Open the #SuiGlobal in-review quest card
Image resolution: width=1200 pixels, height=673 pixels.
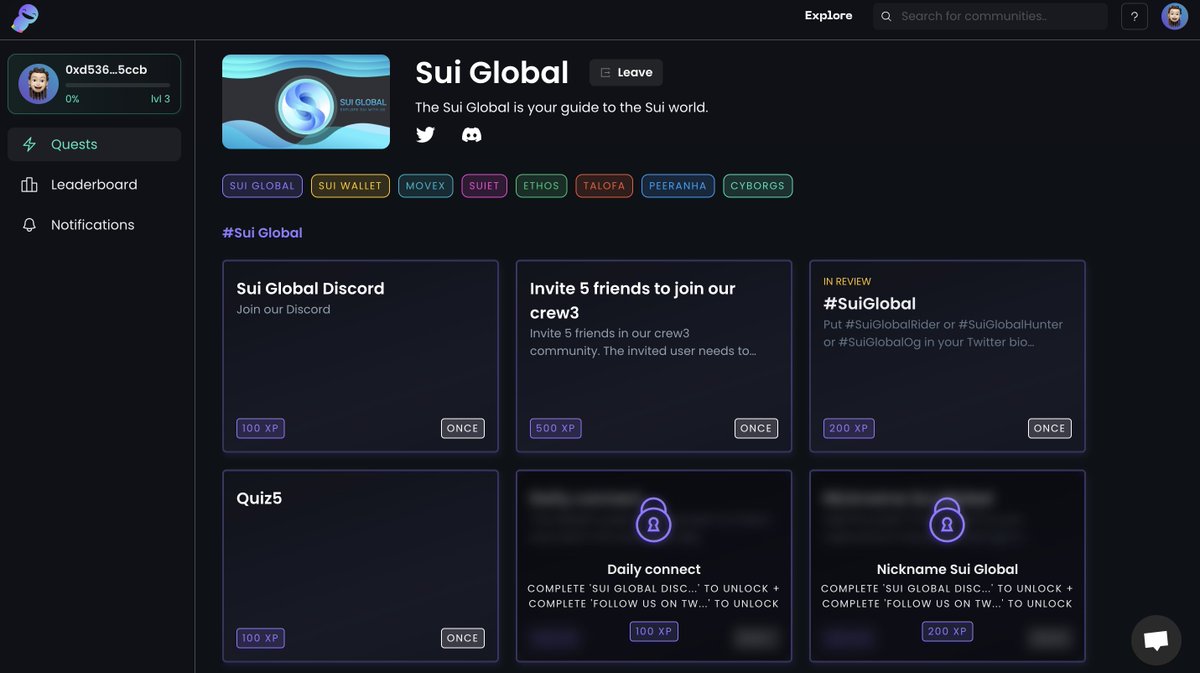[947, 356]
